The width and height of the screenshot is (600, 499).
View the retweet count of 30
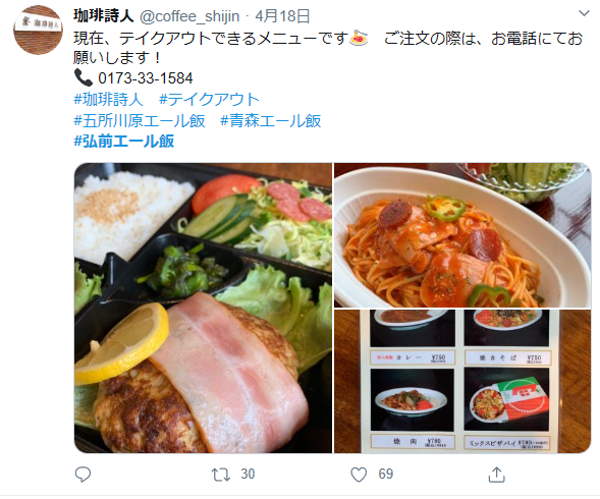point(248,475)
